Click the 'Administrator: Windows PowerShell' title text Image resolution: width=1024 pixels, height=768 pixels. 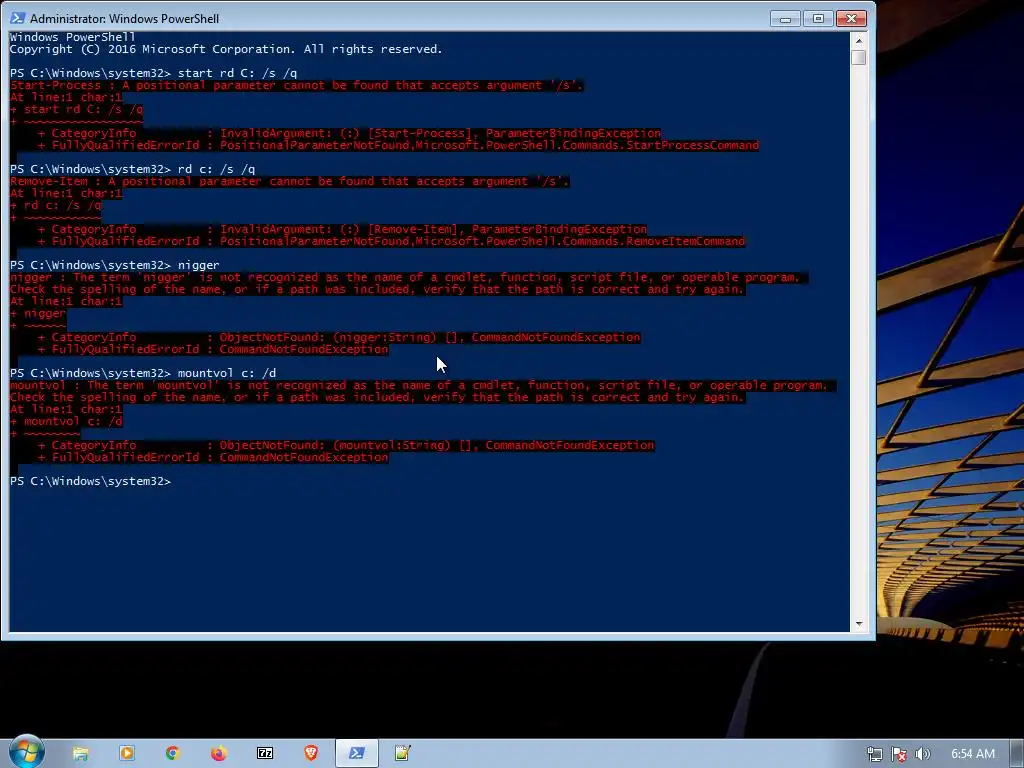pyautogui.click(x=124, y=18)
